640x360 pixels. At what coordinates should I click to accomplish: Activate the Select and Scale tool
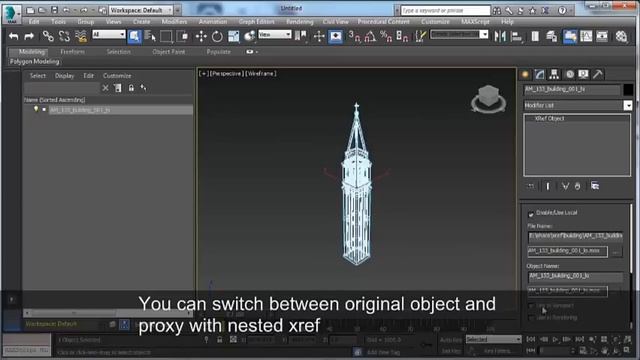click(x=233, y=36)
